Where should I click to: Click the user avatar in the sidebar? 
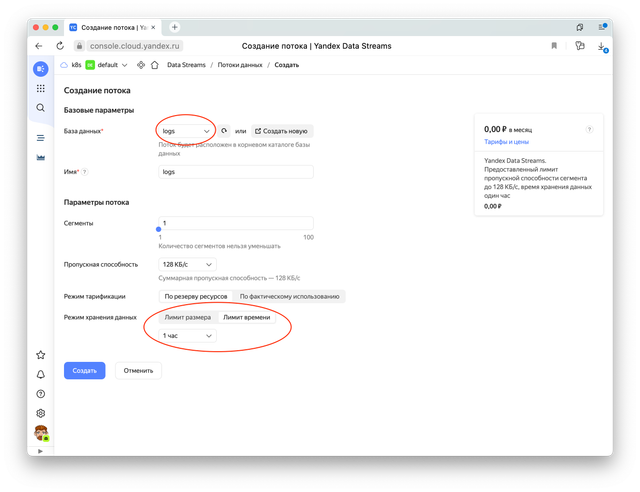pyautogui.click(x=40, y=433)
